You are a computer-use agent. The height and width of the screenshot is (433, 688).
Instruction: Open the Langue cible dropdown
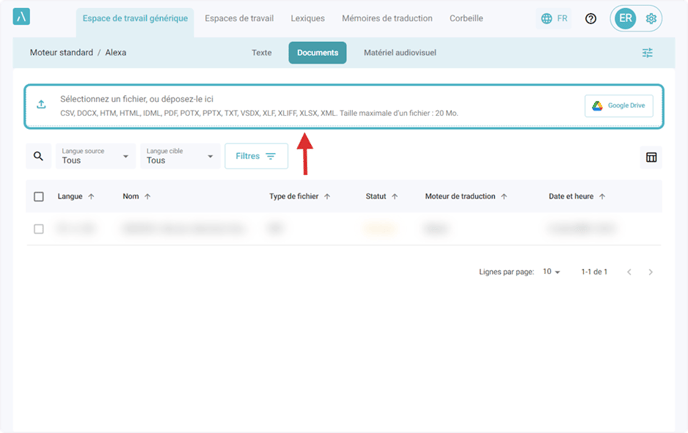pos(182,156)
